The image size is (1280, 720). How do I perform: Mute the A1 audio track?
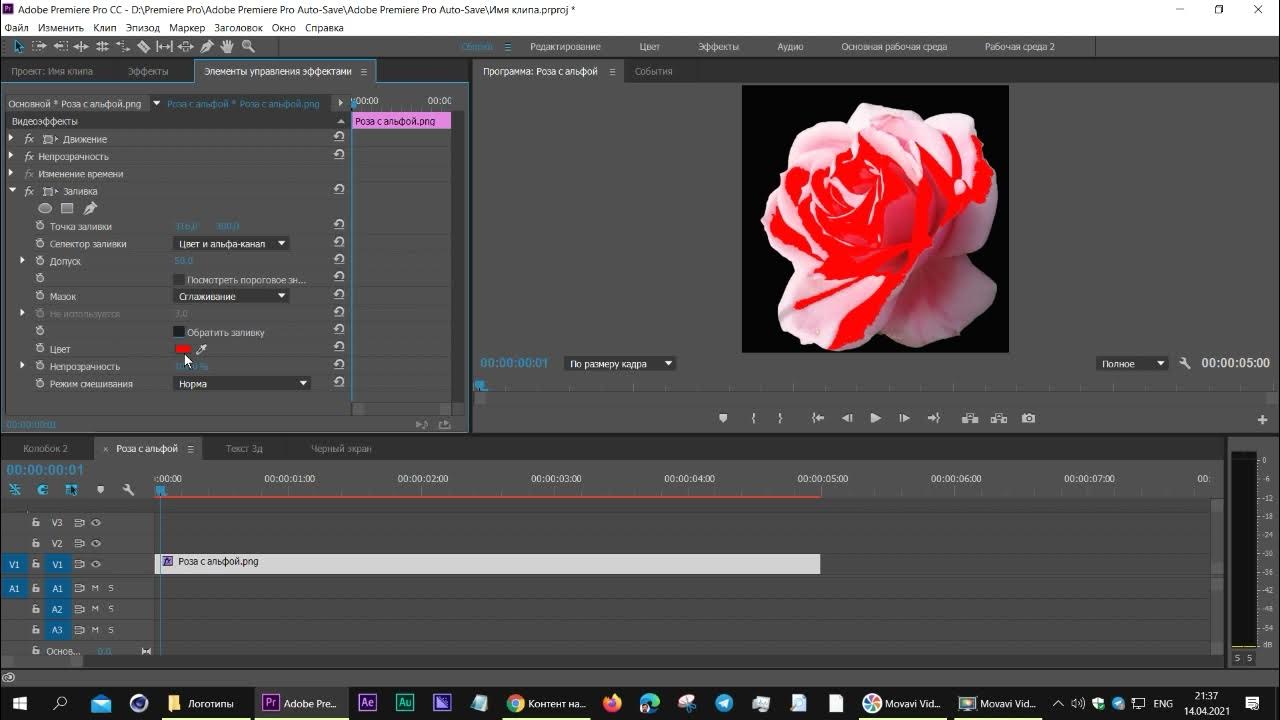point(95,588)
